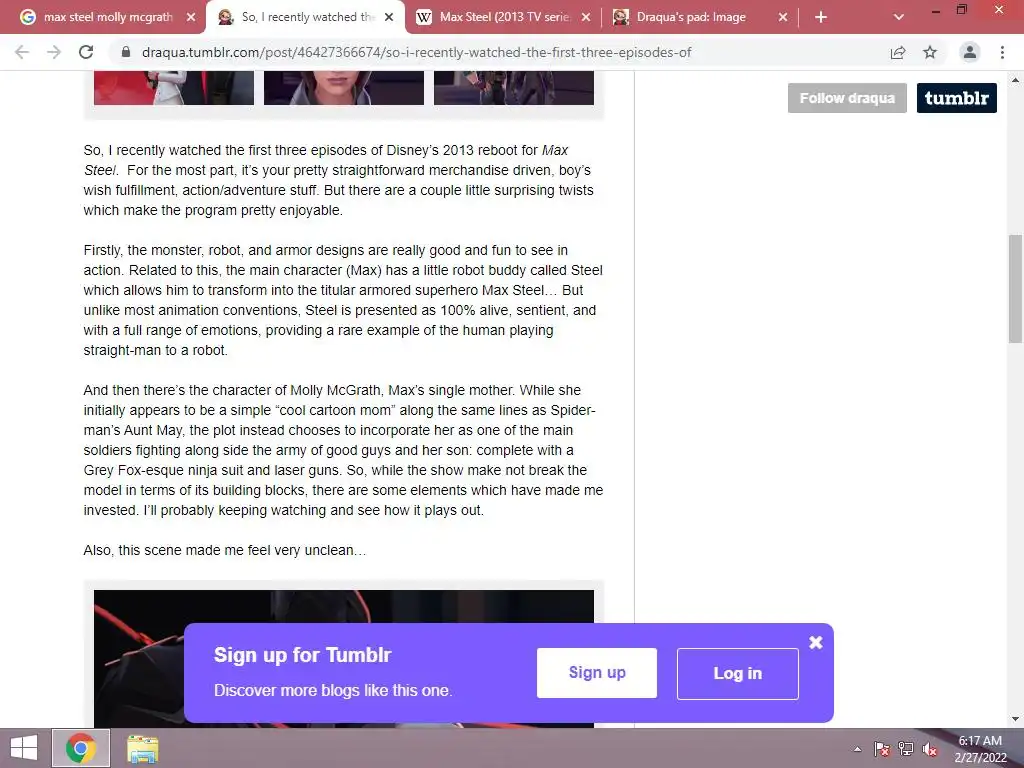Click the scrollbar up arrow

click(1016, 80)
